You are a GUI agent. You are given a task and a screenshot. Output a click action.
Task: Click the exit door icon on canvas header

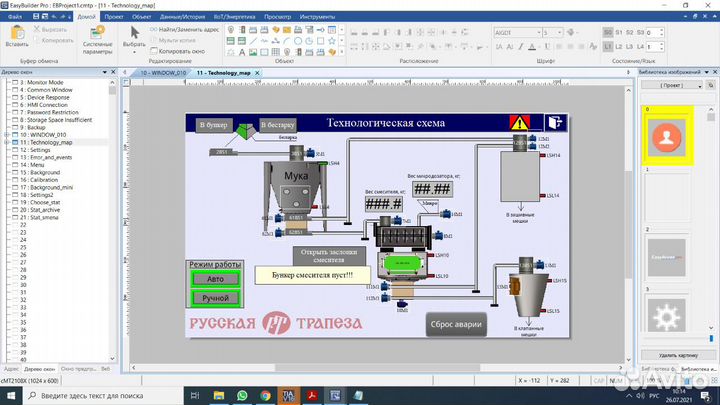[555, 123]
